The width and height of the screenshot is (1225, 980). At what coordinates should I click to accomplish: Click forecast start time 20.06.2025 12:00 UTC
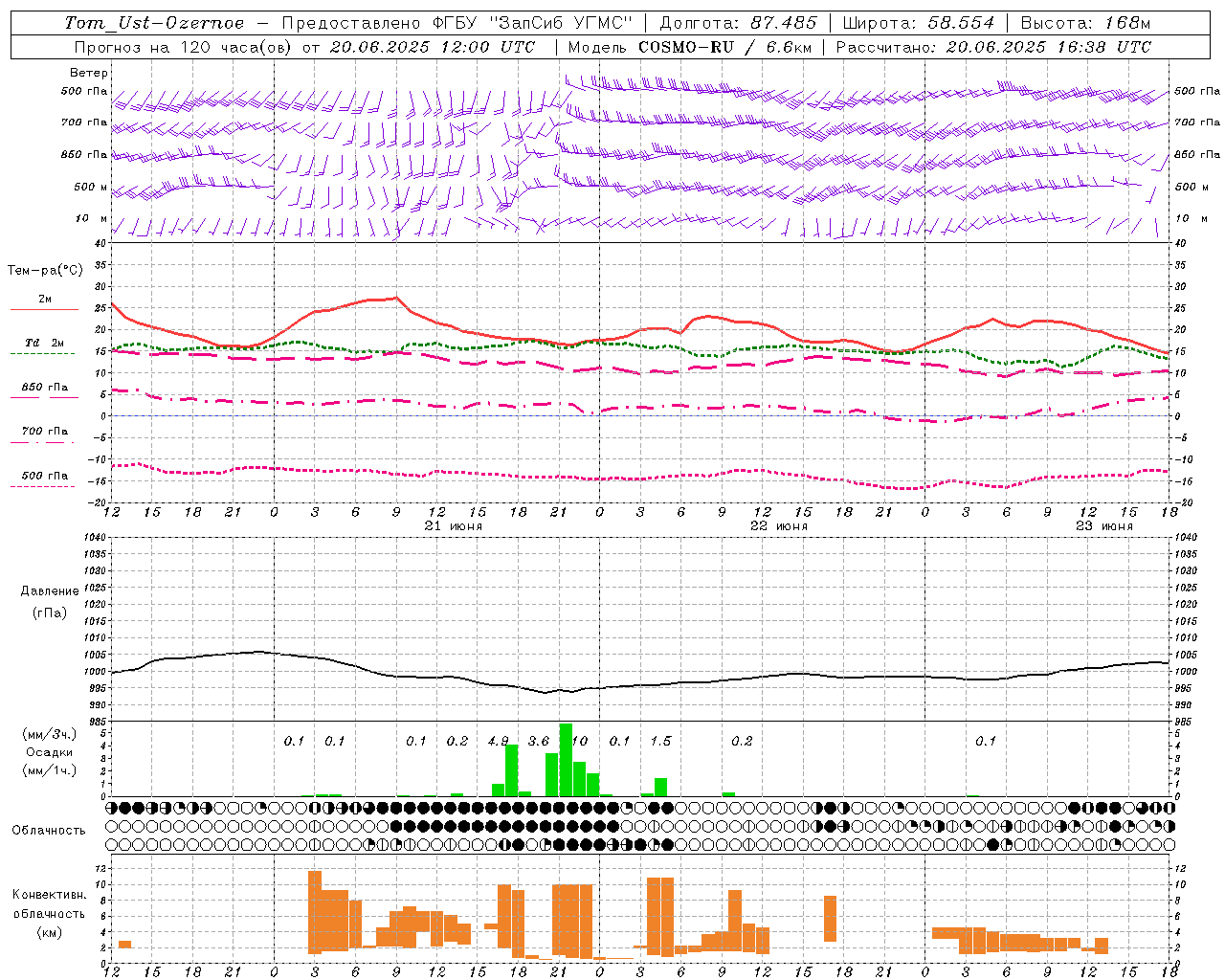pos(433,47)
